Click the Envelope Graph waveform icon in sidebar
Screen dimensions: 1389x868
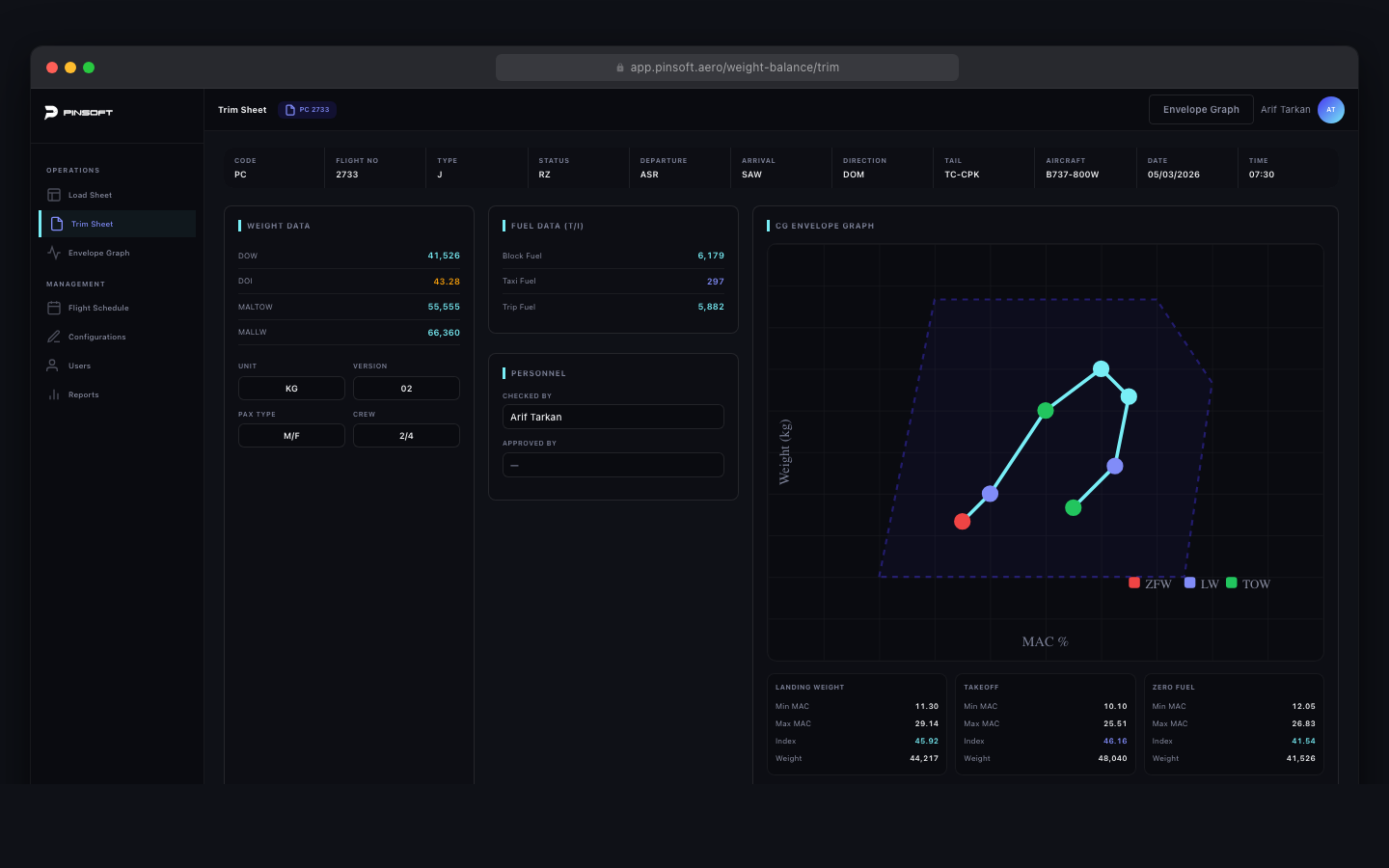coord(54,252)
